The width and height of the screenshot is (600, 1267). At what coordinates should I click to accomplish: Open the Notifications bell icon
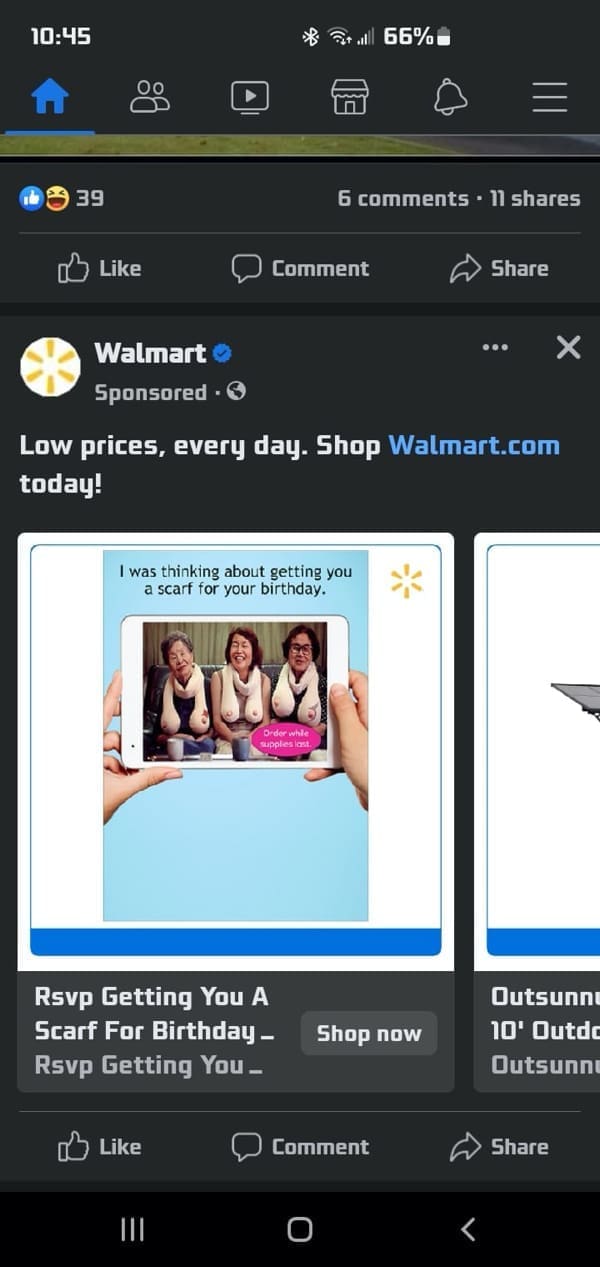[450, 97]
